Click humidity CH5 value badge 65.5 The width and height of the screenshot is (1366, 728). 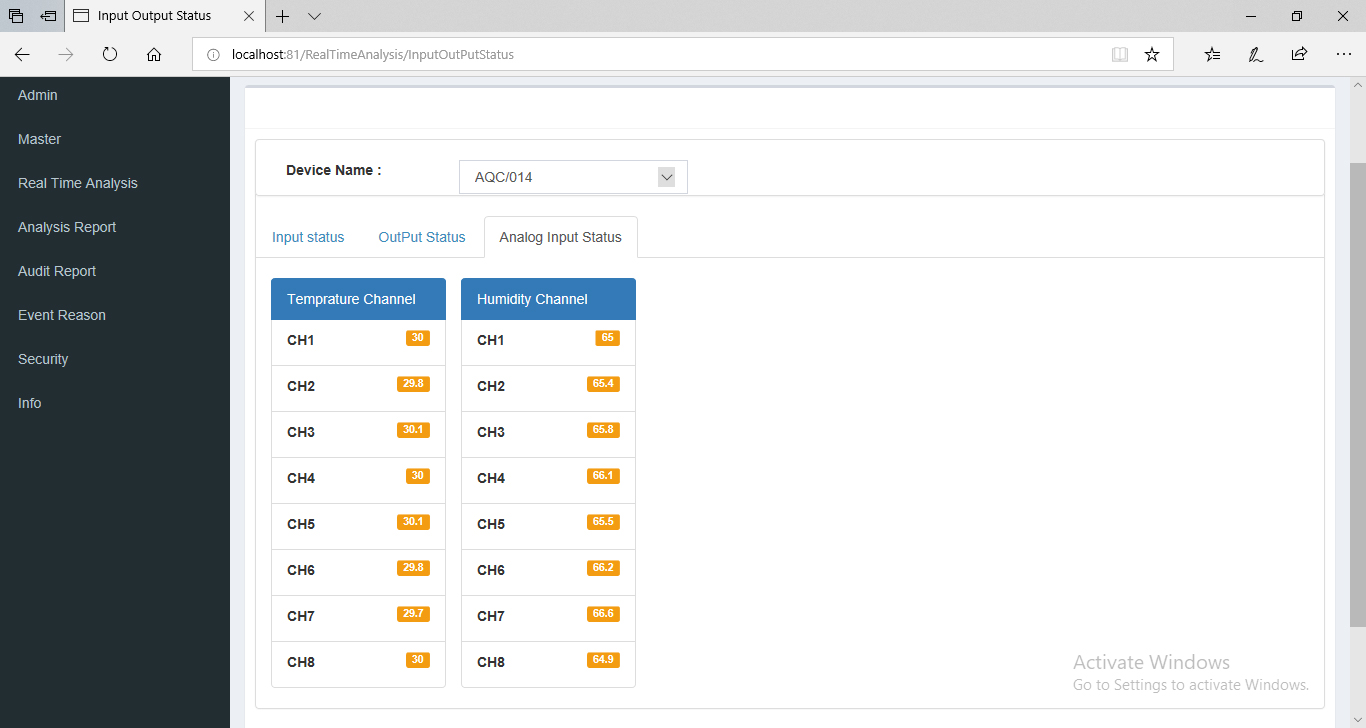(603, 522)
